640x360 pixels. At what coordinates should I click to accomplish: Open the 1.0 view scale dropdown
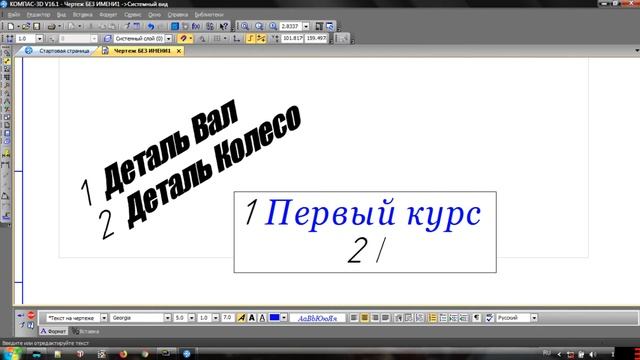point(40,38)
